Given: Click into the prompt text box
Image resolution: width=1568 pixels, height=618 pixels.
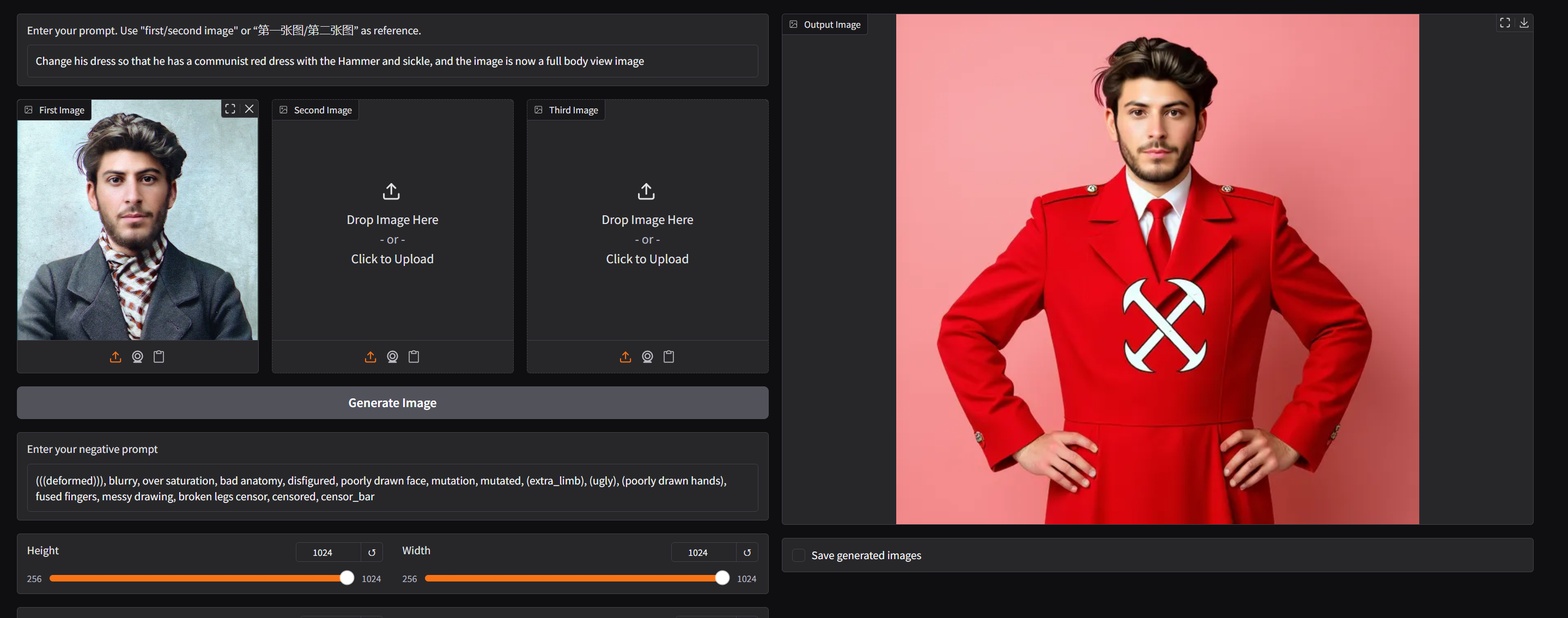Looking at the screenshot, I should click(393, 61).
